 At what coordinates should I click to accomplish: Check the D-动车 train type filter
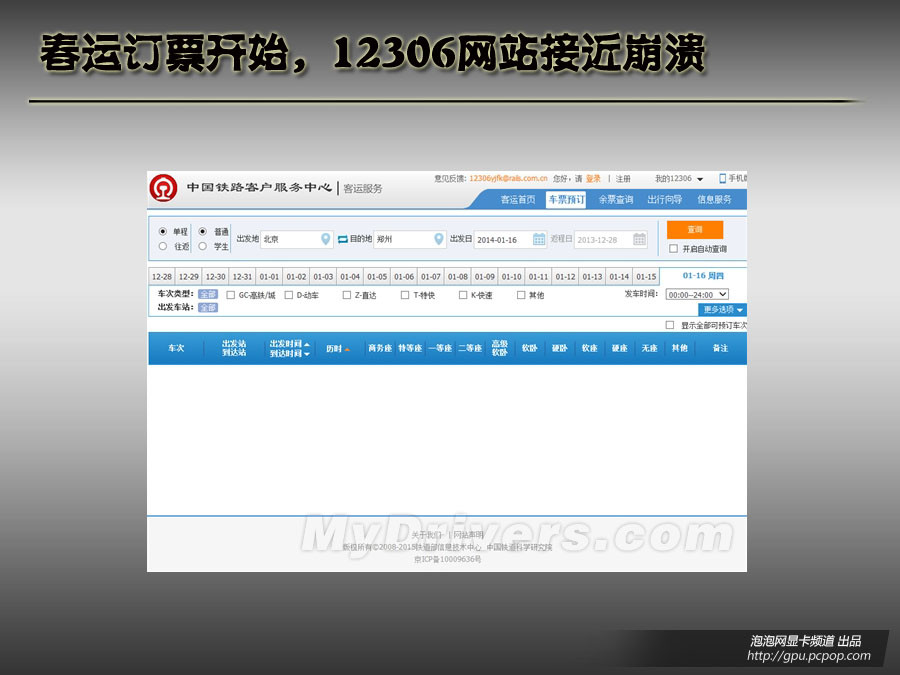[x=287, y=294]
